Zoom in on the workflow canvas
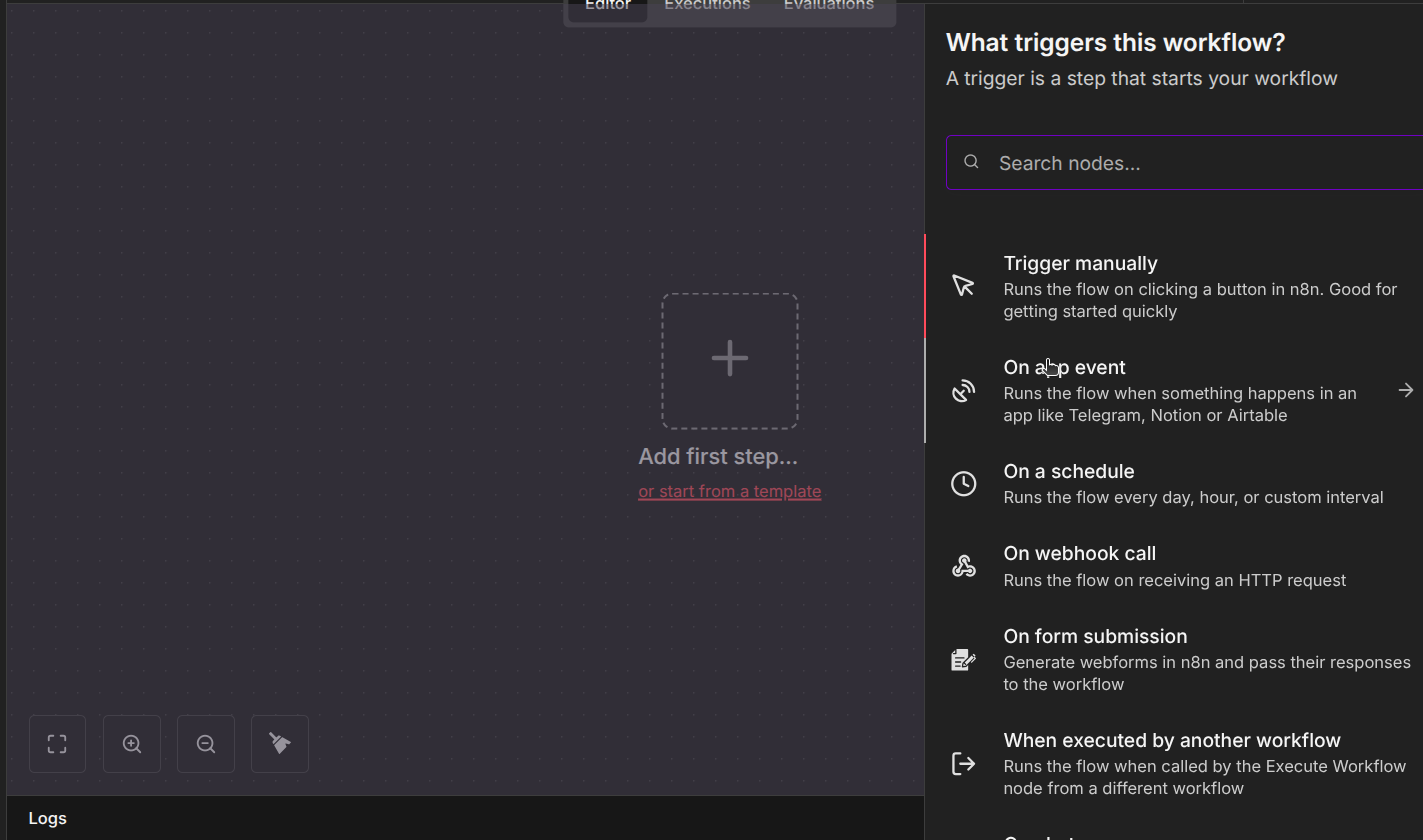Viewport: 1423px width, 840px height. click(x=132, y=744)
